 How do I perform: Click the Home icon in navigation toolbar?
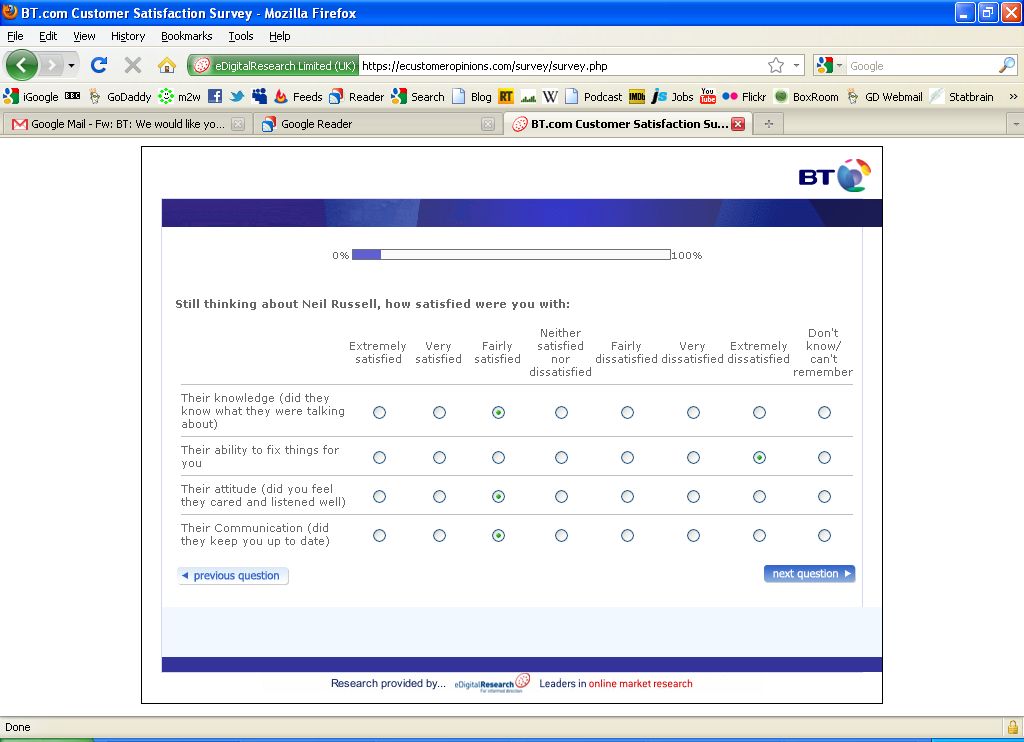click(x=167, y=66)
